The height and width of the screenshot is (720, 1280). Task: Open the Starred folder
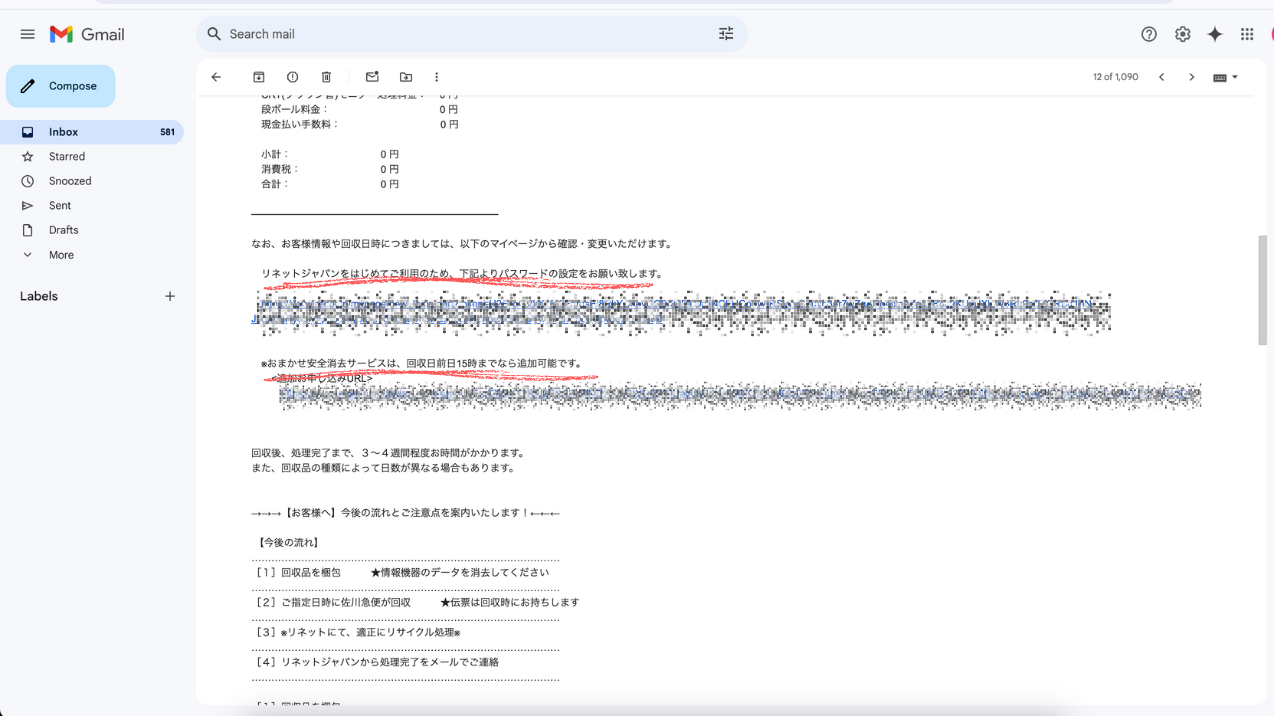(x=67, y=157)
